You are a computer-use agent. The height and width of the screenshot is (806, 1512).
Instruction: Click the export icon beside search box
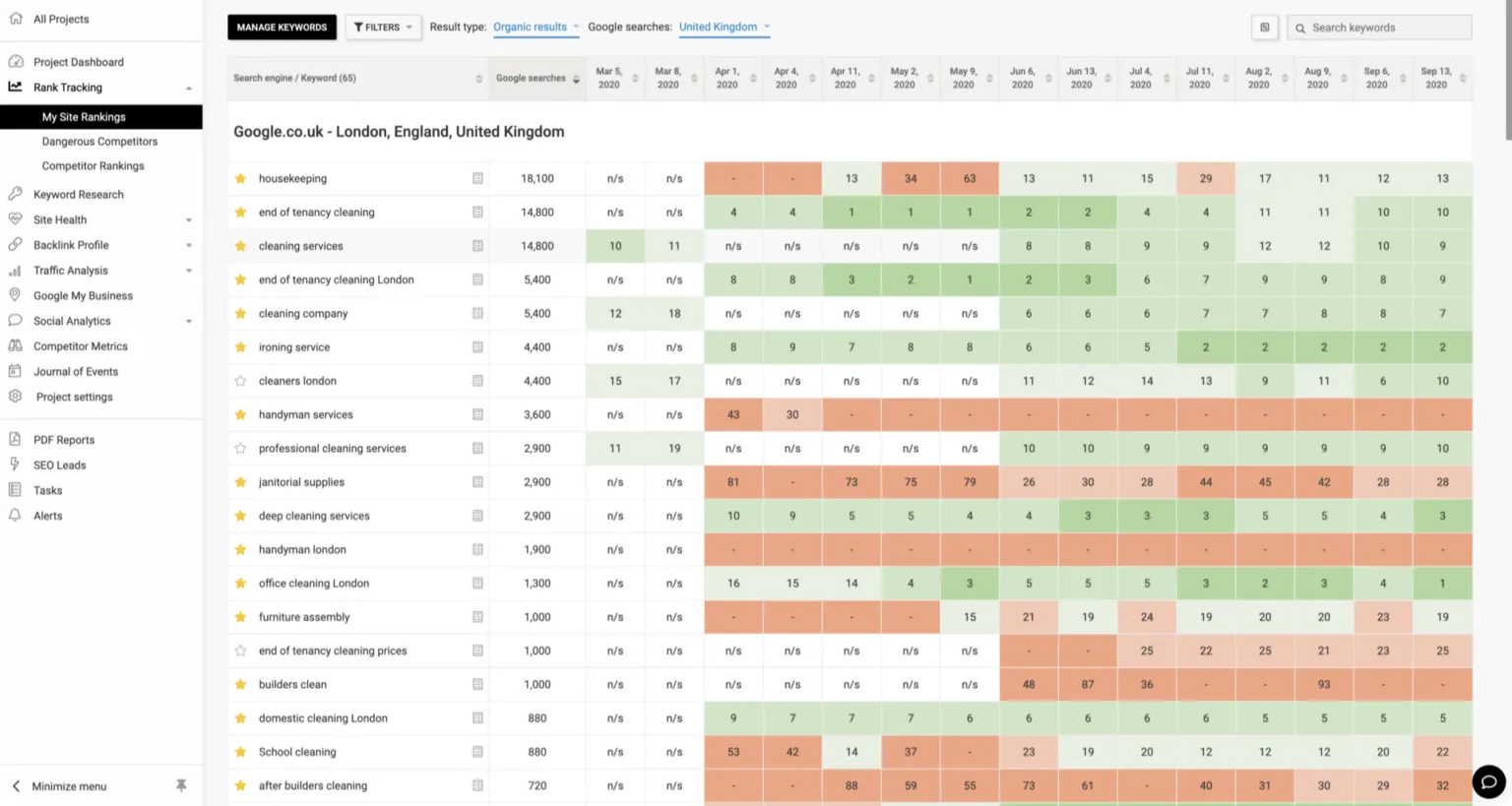tap(1265, 28)
